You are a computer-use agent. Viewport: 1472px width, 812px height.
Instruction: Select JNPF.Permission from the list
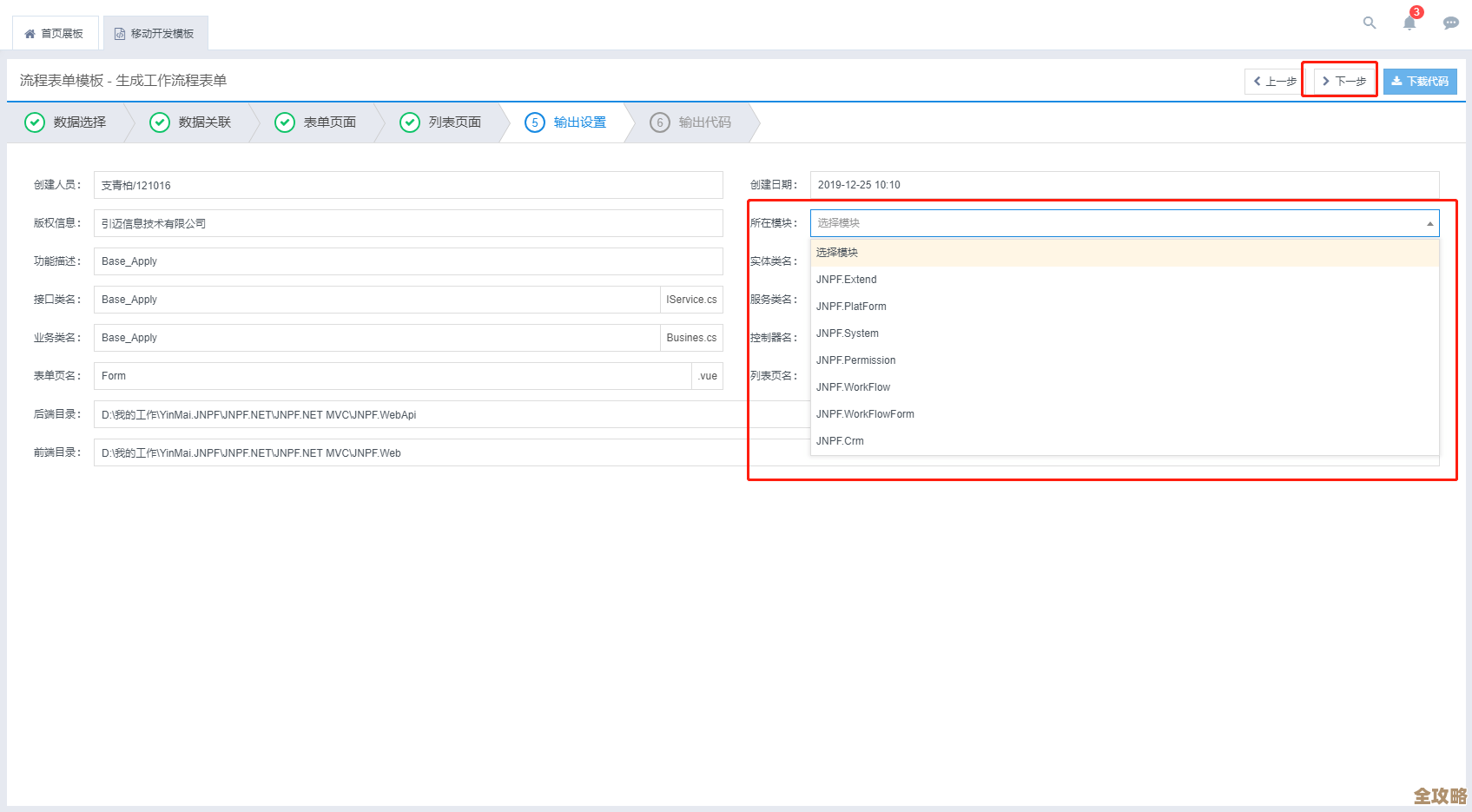(856, 360)
